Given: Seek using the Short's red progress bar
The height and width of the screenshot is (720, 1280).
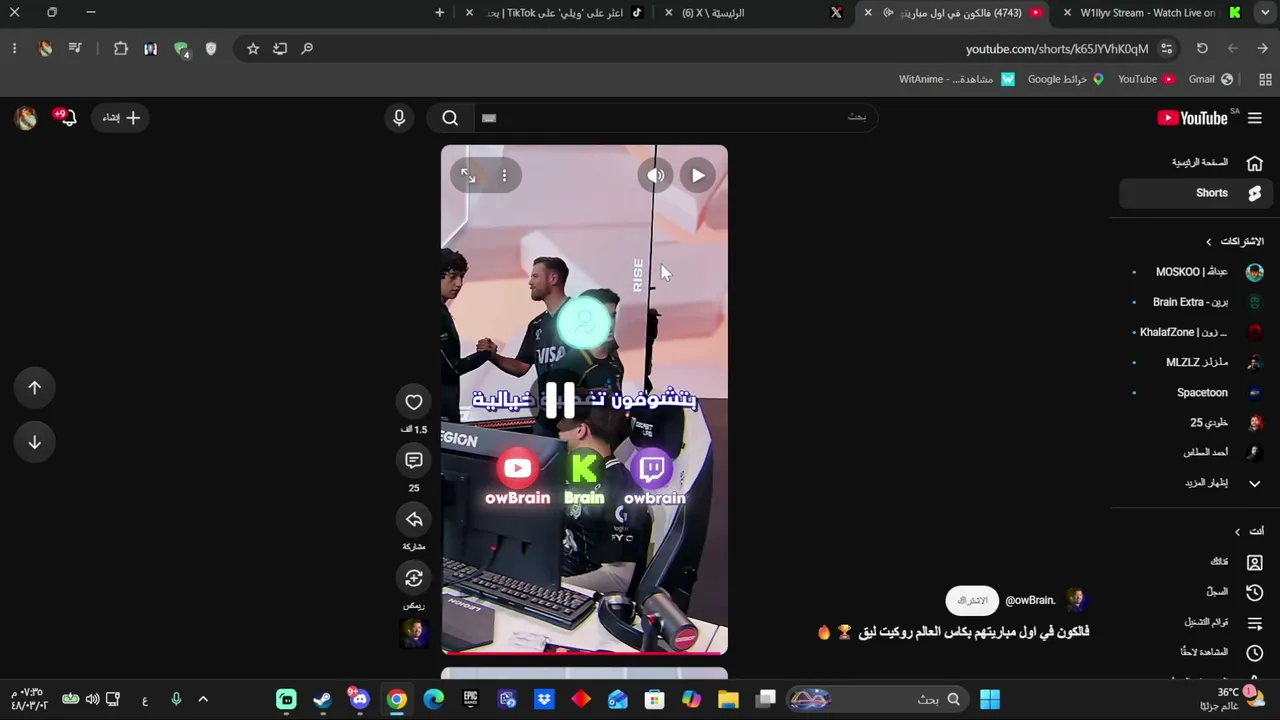Looking at the screenshot, I should (584, 653).
